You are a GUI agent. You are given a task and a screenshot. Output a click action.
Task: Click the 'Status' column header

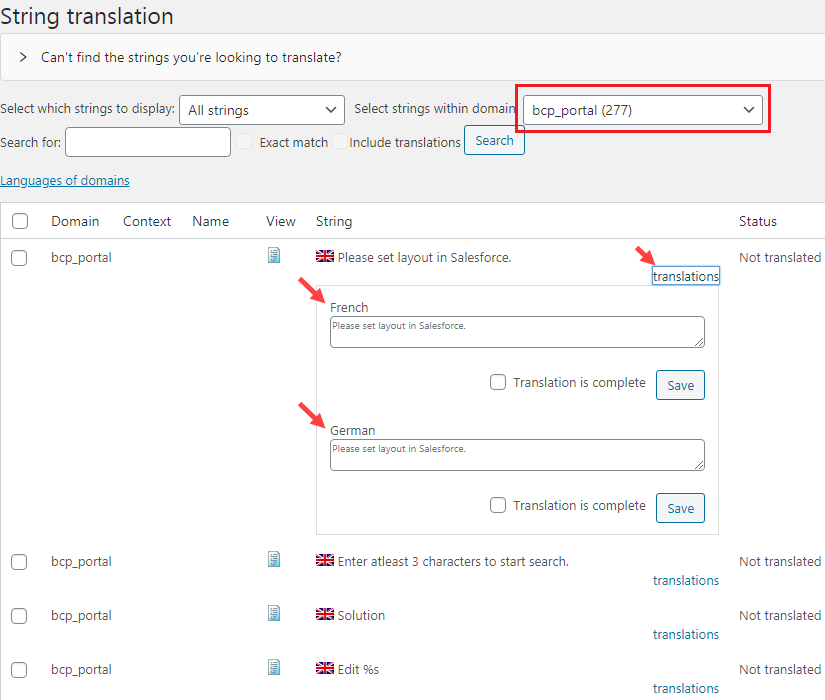[x=757, y=221]
